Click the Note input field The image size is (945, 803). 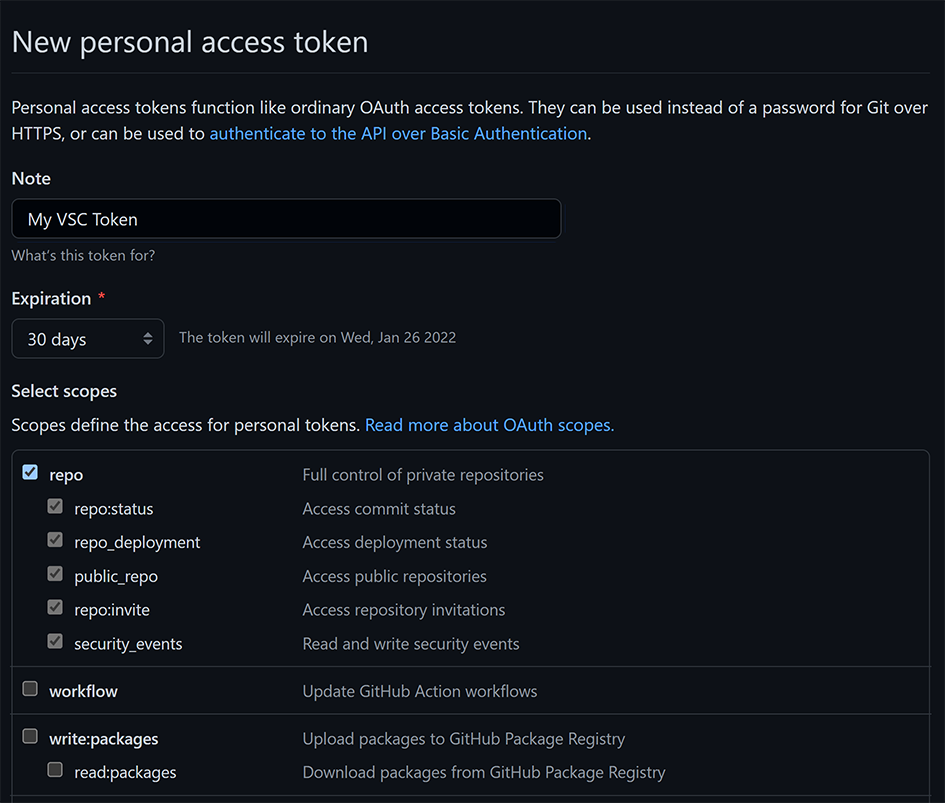point(286,219)
